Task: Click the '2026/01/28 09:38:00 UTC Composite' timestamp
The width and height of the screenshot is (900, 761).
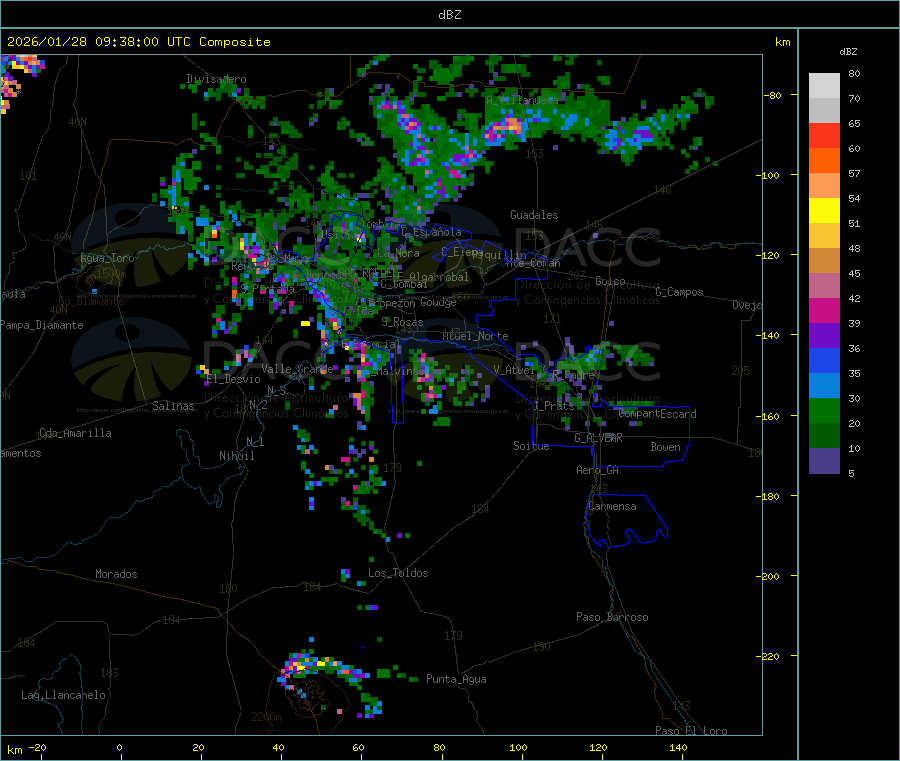Action: [x=138, y=42]
